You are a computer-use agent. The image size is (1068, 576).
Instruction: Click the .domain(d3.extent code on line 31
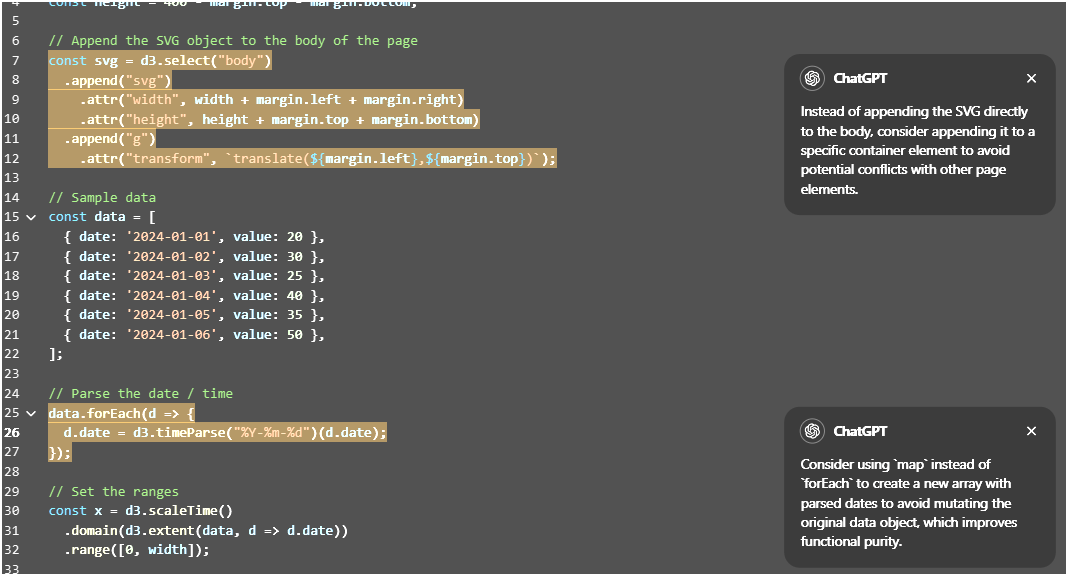click(x=206, y=530)
